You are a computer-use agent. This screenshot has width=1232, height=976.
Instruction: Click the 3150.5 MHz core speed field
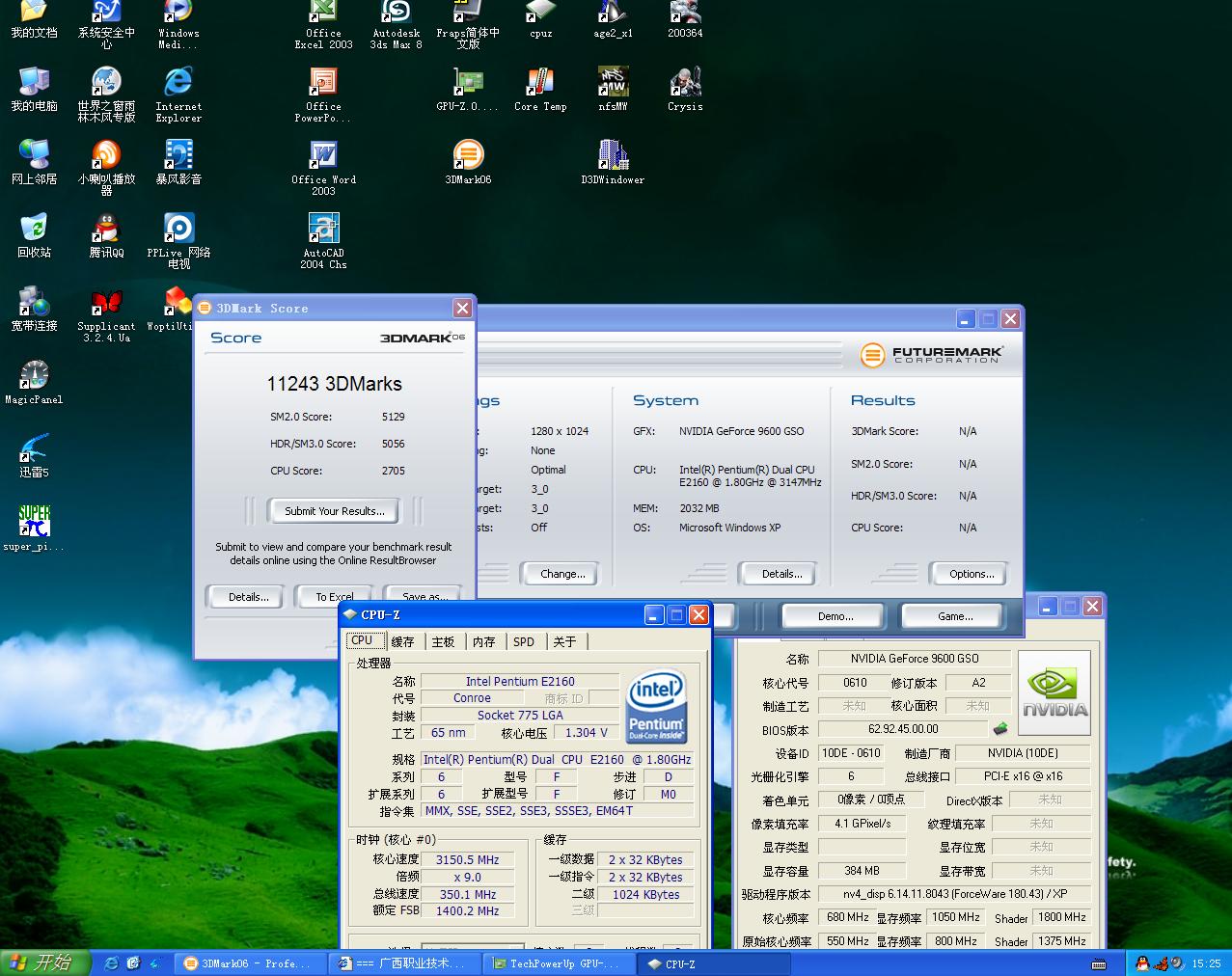[467, 859]
